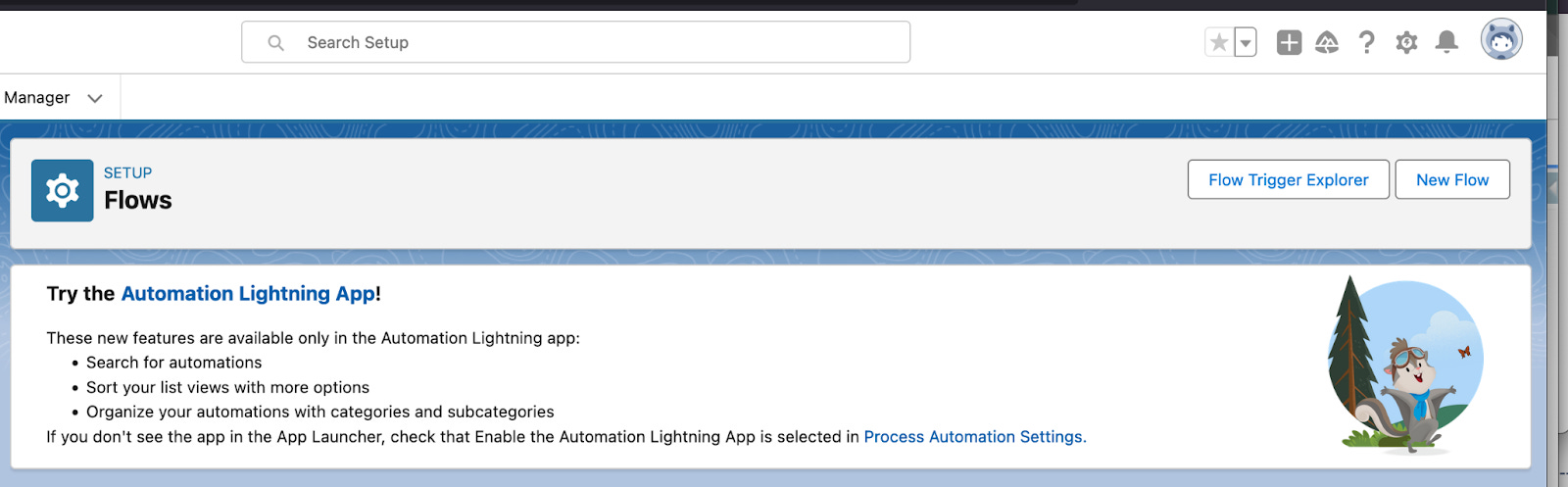Open Flow Trigger Explorer
Viewport: 1568px width, 487px height.
coord(1288,179)
